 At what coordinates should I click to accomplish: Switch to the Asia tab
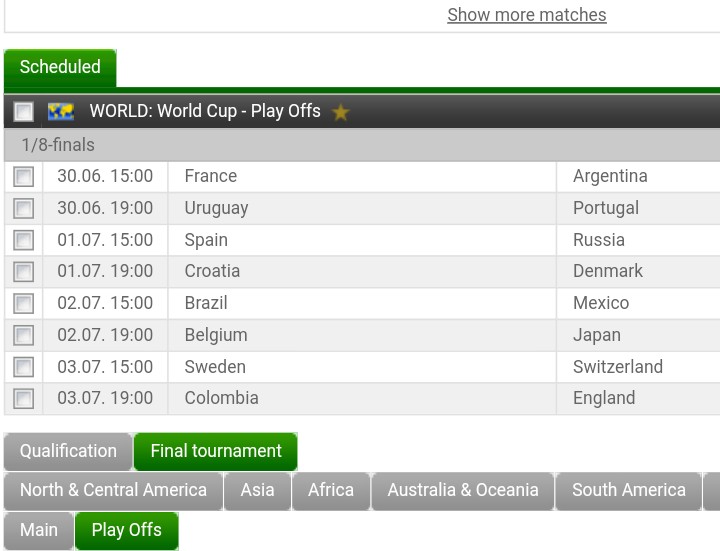pos(258,490)
